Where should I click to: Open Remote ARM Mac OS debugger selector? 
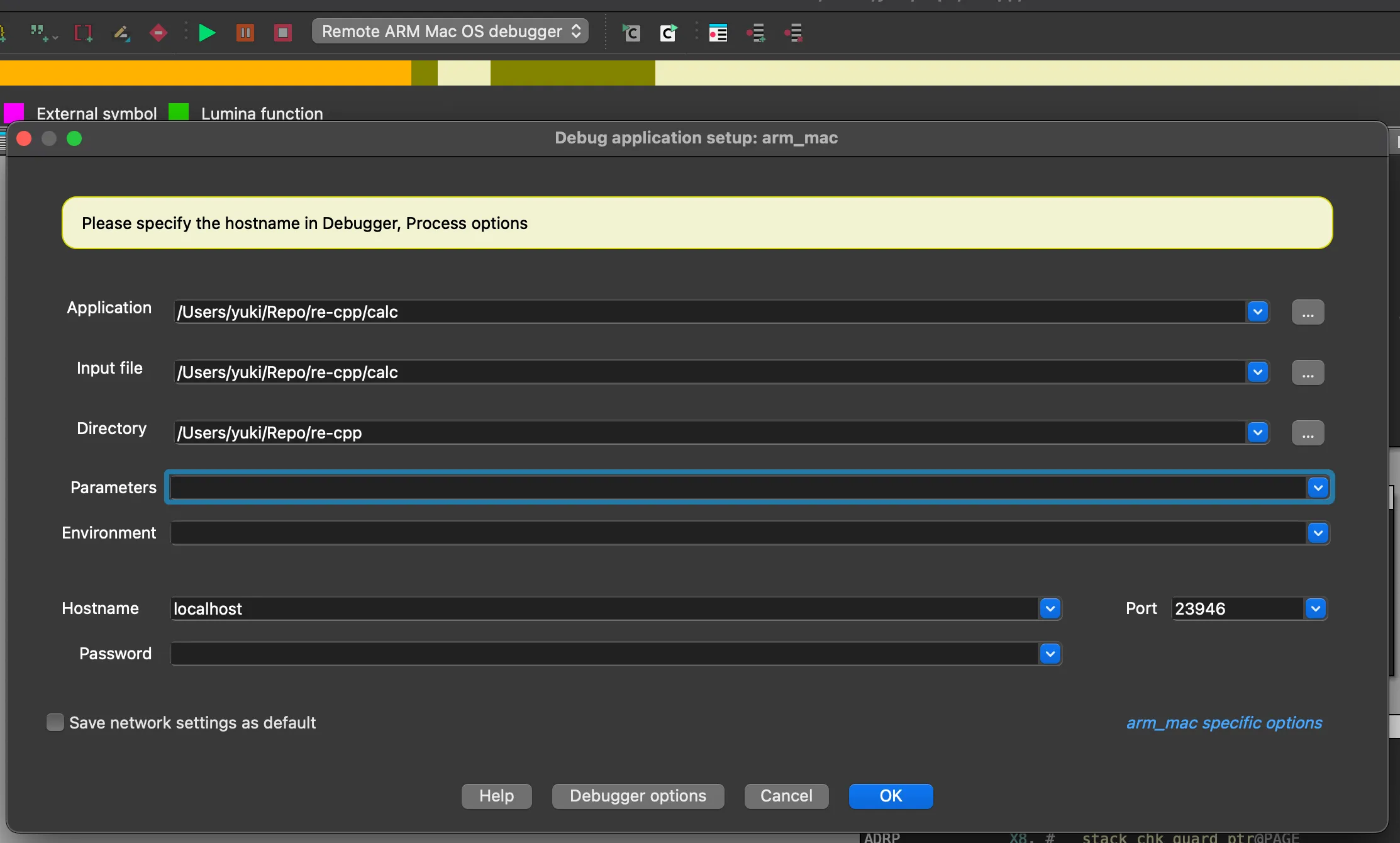pos(450,31)
